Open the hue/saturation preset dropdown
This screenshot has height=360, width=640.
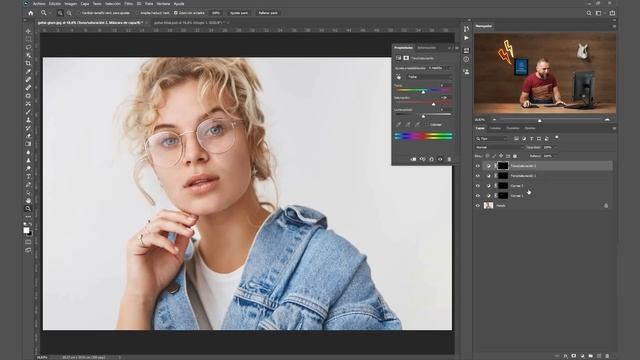coord(440,68)
